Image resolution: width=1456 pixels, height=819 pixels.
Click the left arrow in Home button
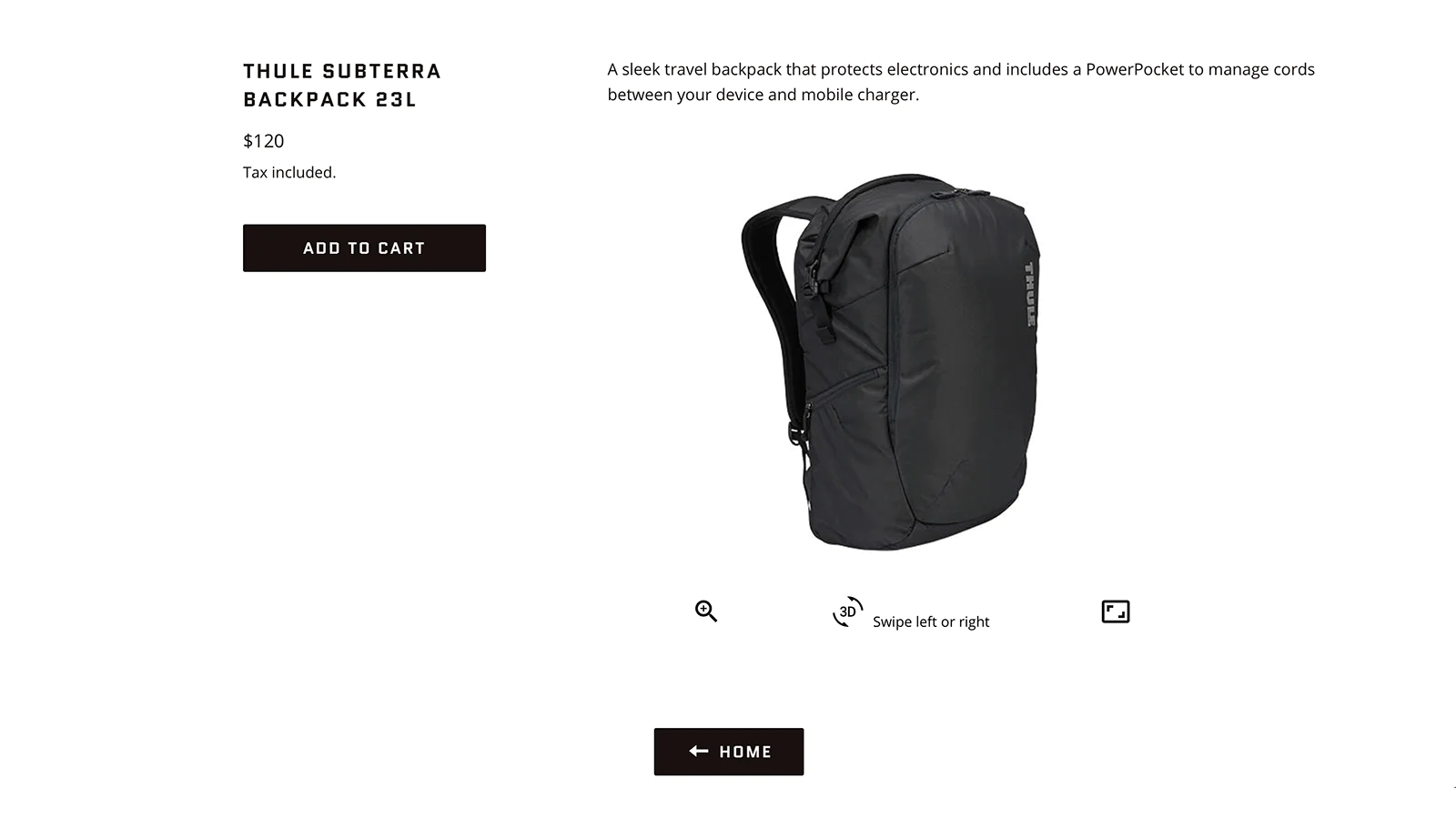pos(699,751)
